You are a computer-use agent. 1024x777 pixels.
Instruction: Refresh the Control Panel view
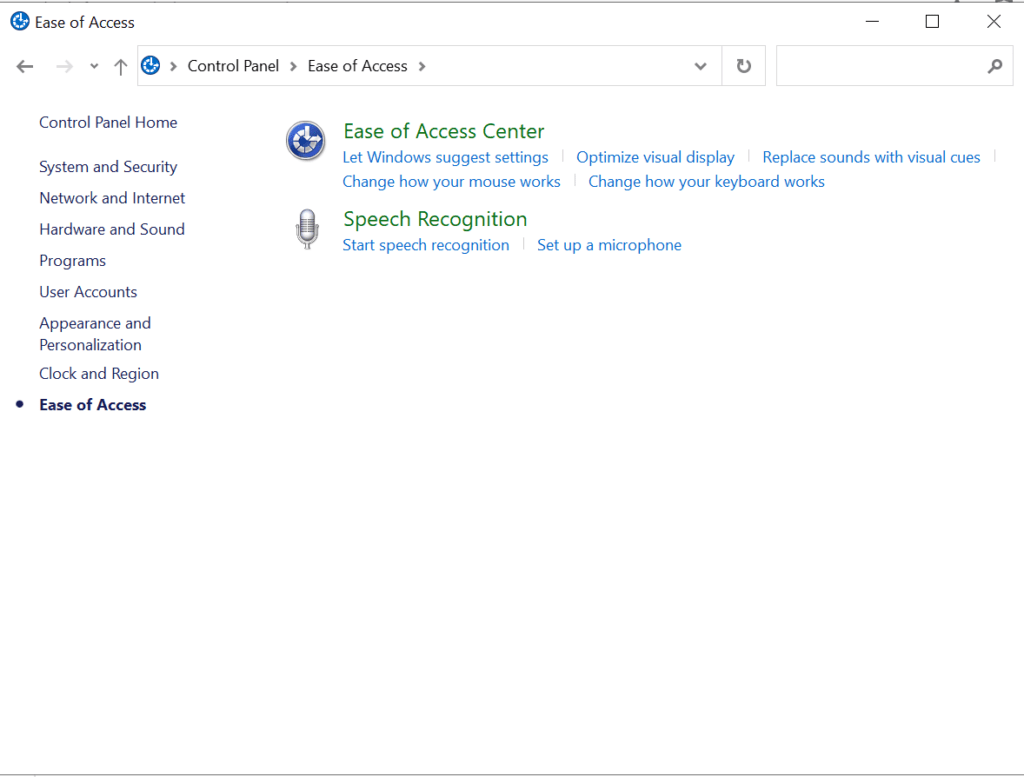743,66
